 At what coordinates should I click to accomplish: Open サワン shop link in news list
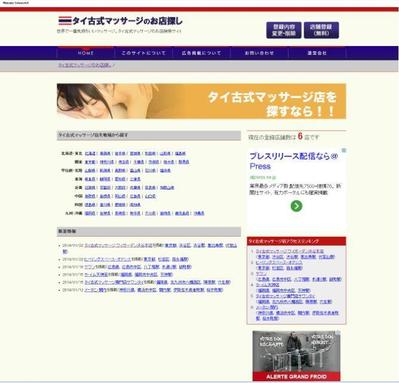90,267
